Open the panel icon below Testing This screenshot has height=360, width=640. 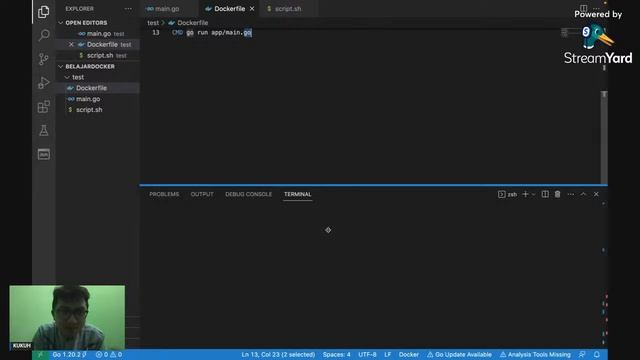tap(44, 154)
